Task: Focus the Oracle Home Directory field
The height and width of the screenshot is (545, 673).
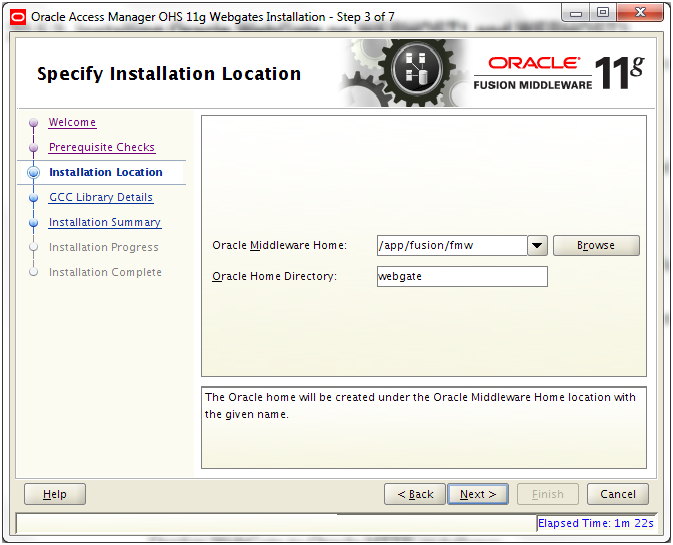Action: [462, 276]
